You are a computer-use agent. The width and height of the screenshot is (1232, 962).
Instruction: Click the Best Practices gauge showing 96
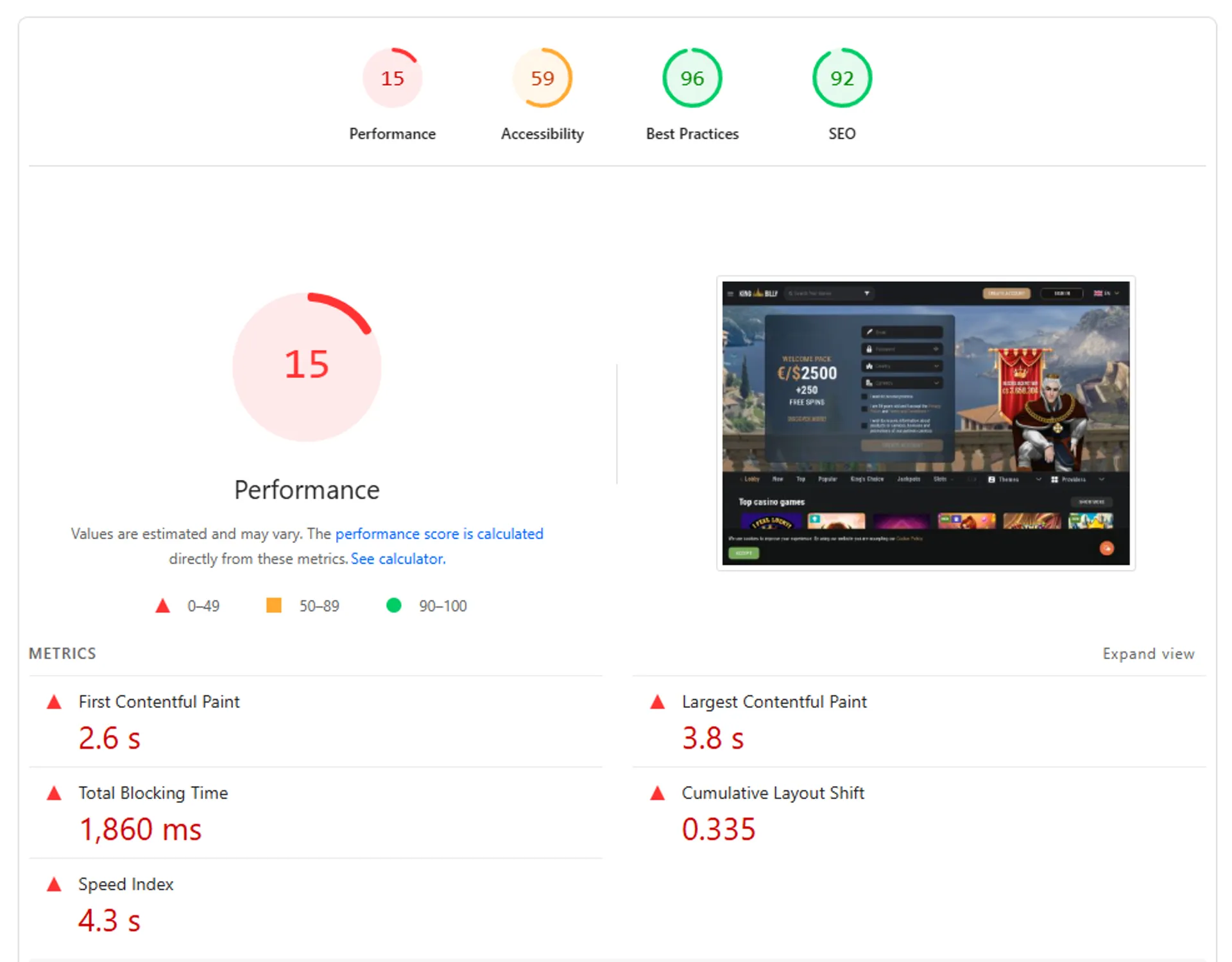coord(692,78)
